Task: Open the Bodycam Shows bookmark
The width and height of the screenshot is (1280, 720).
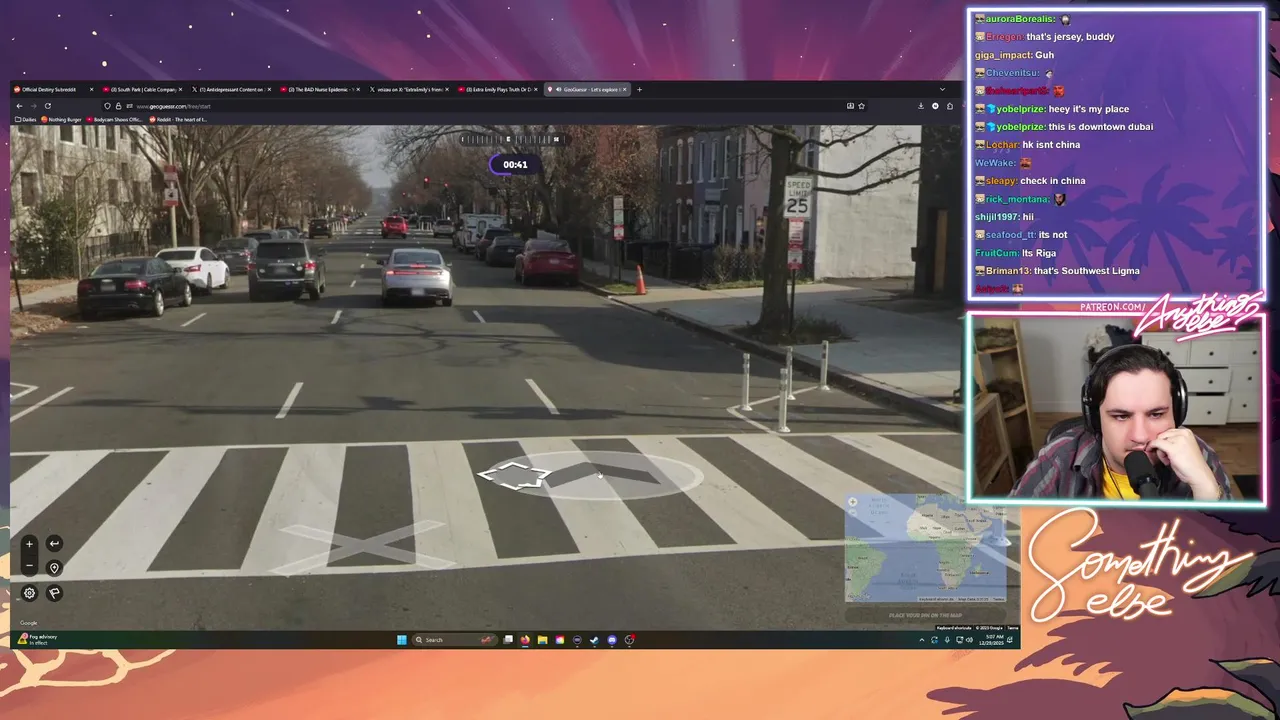Action: [117, 120]
